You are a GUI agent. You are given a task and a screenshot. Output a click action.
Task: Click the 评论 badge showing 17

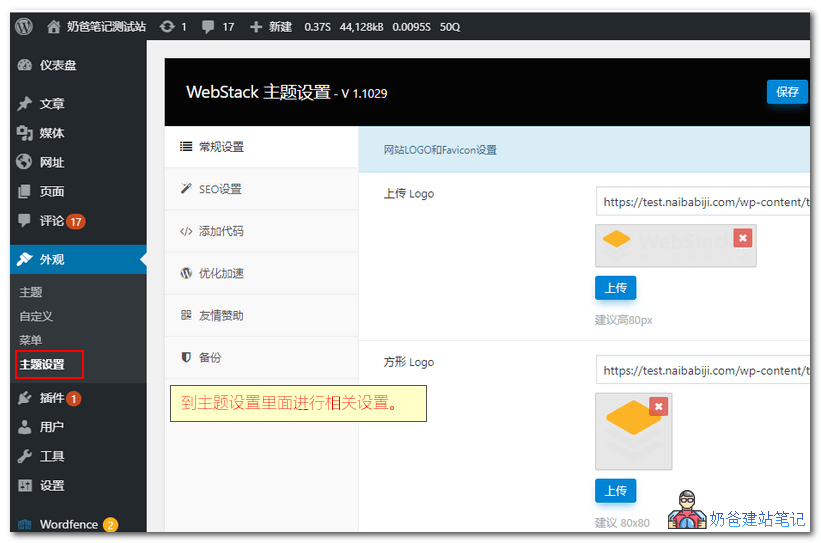(x=75, y=221)
